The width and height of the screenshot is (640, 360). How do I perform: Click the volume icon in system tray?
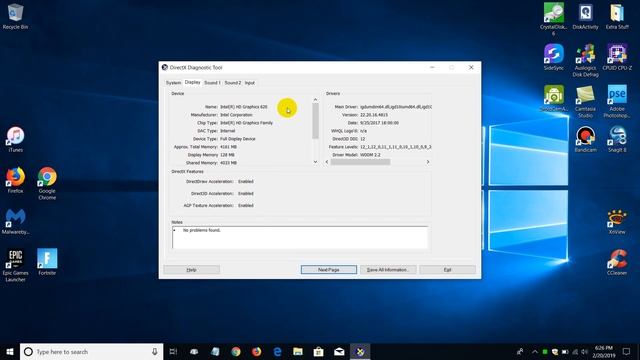point(584,351)
